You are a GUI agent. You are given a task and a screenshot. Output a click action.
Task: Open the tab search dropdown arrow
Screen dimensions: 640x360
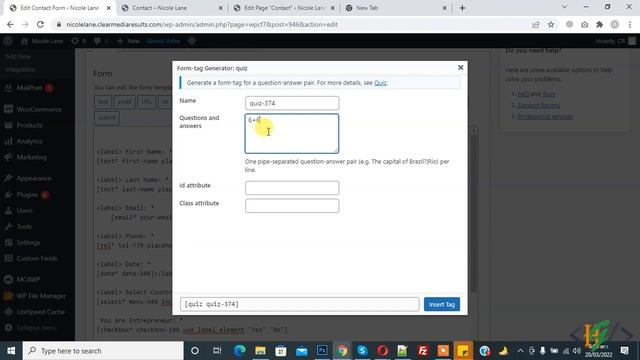(x=564, y=7)
